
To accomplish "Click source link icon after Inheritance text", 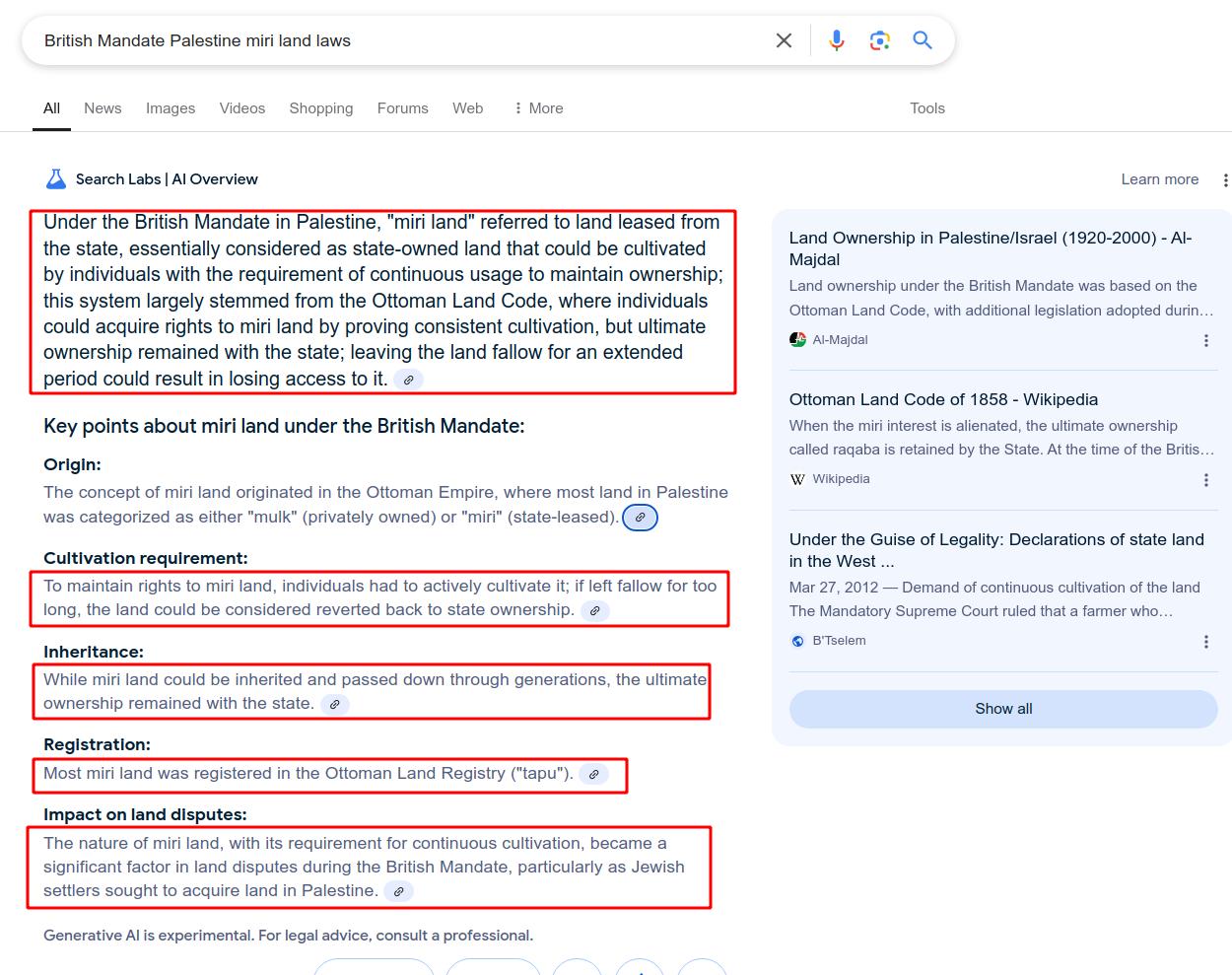I will point(335,705).
